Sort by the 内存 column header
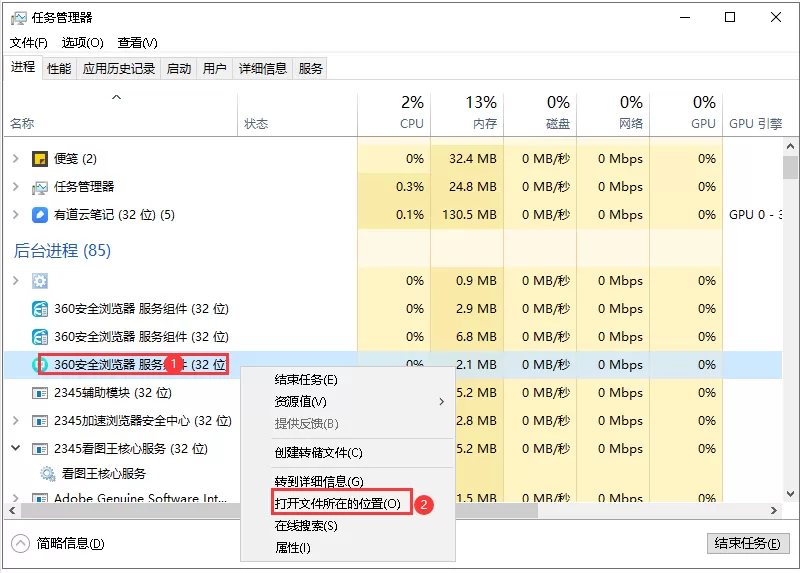802x573 pixels. (467, 114)
